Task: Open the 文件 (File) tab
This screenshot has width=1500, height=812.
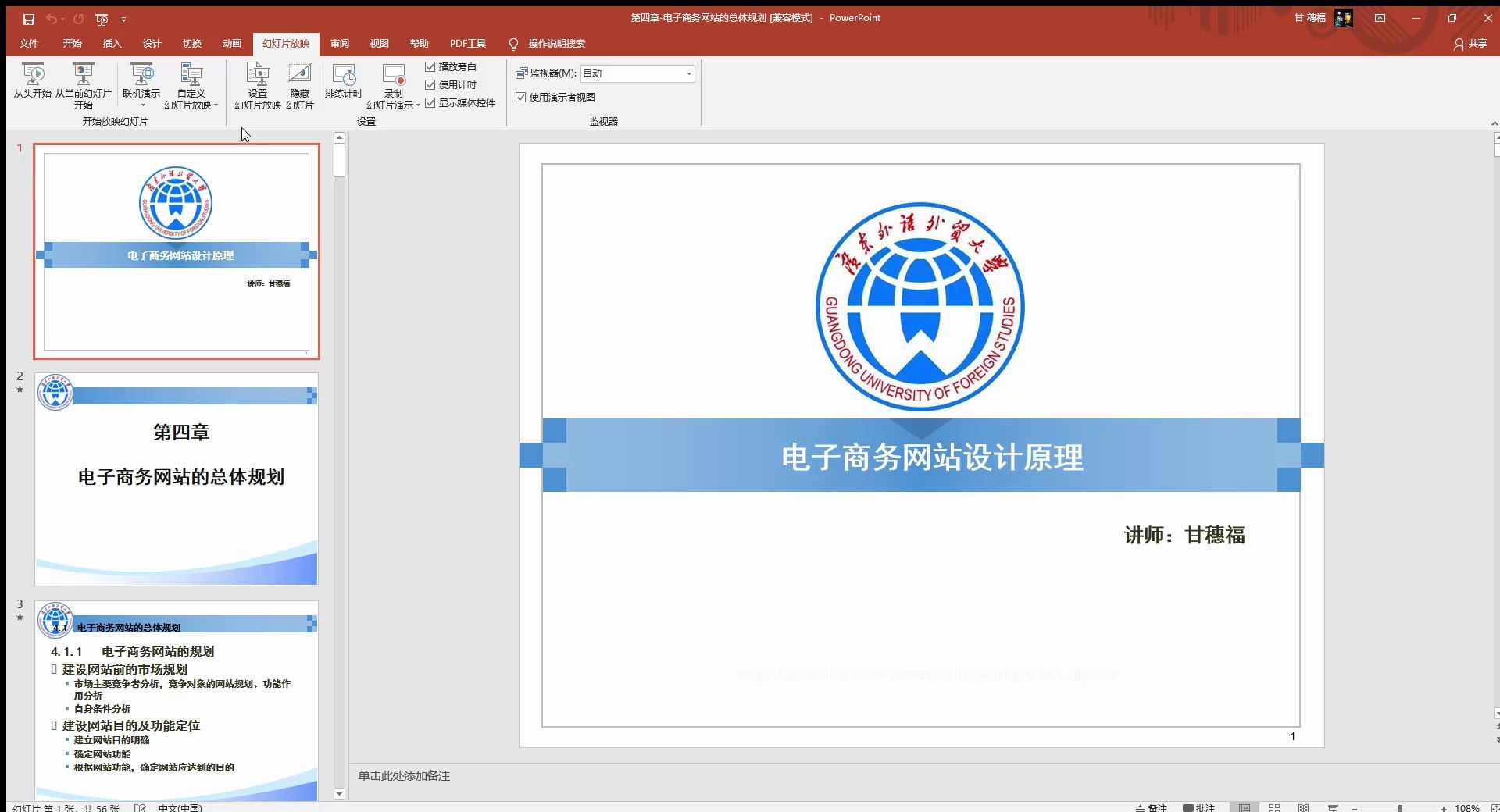Action: pyautogui.click(x=29, y=44)
